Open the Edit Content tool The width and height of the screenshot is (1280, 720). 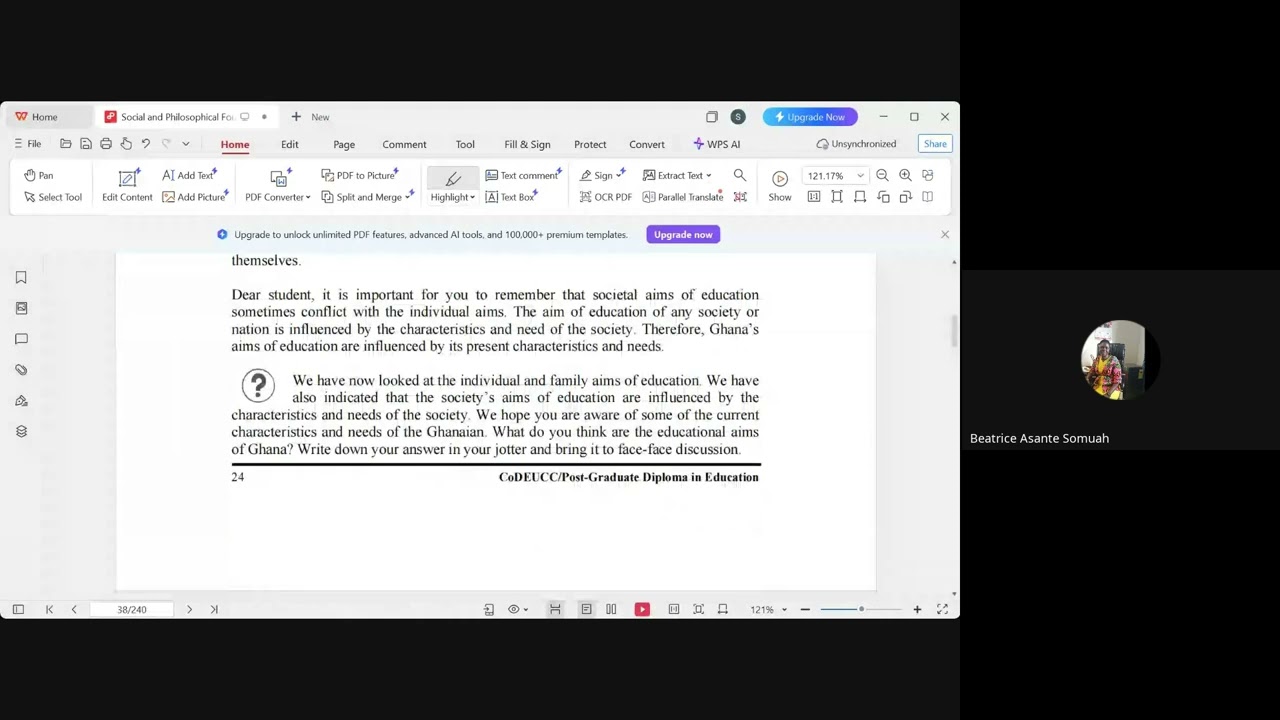pyautogui.click(x=127, y=185)
